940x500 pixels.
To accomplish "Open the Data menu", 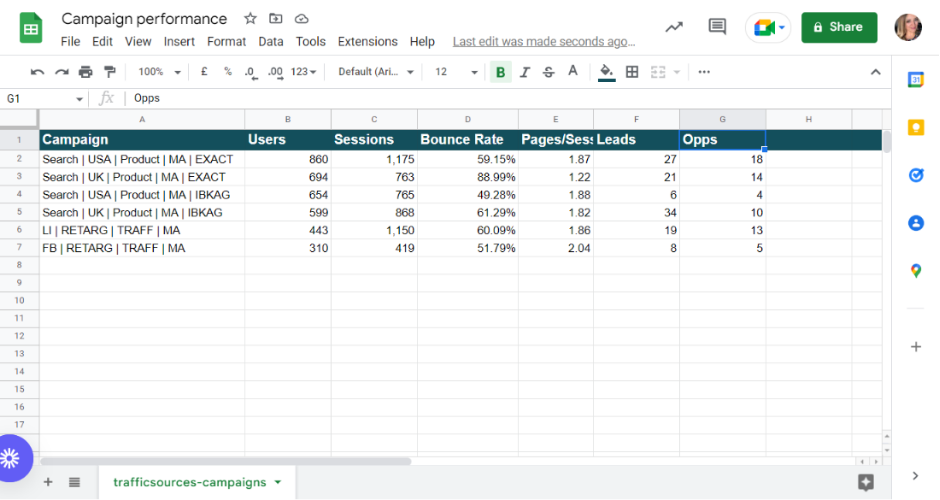I will point(271,41).
